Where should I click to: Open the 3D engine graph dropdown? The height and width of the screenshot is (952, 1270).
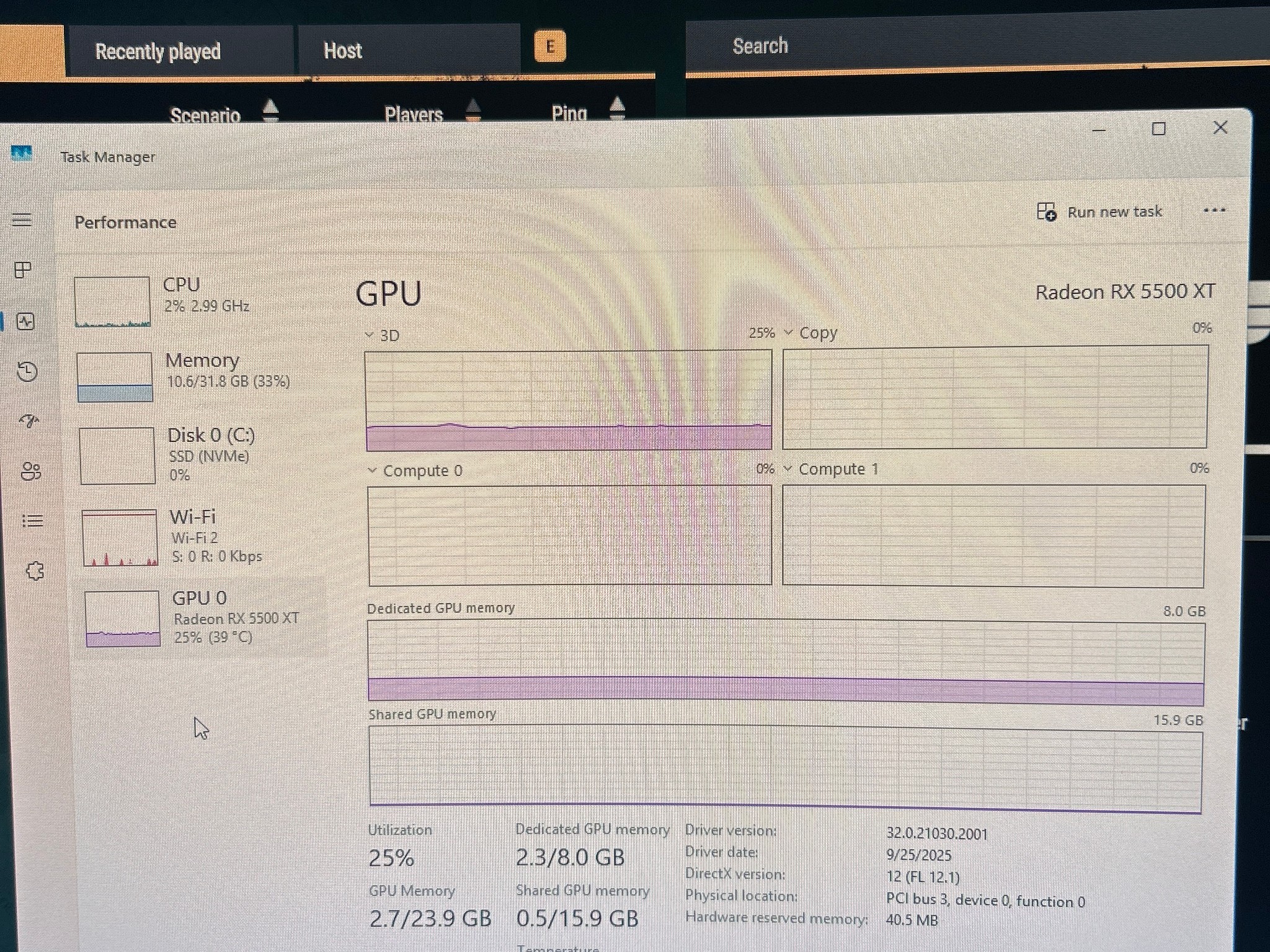370,335
